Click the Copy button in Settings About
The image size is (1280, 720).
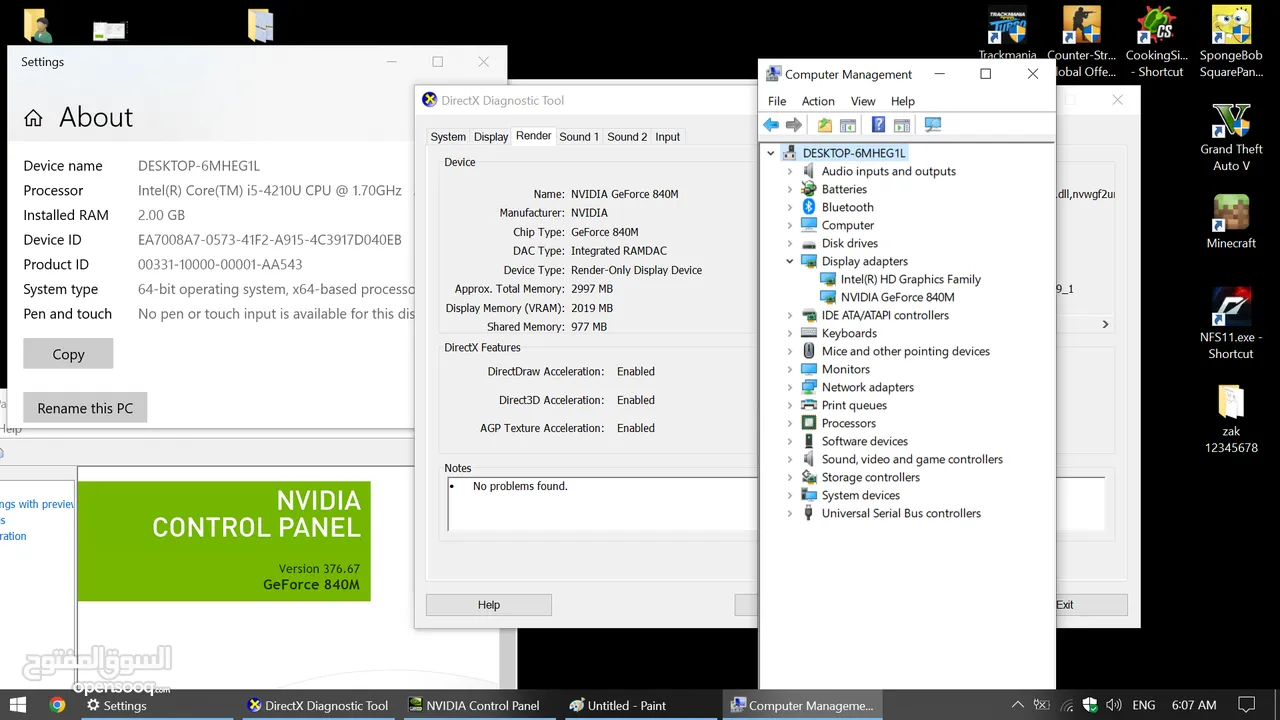click(x=68, y=354)
